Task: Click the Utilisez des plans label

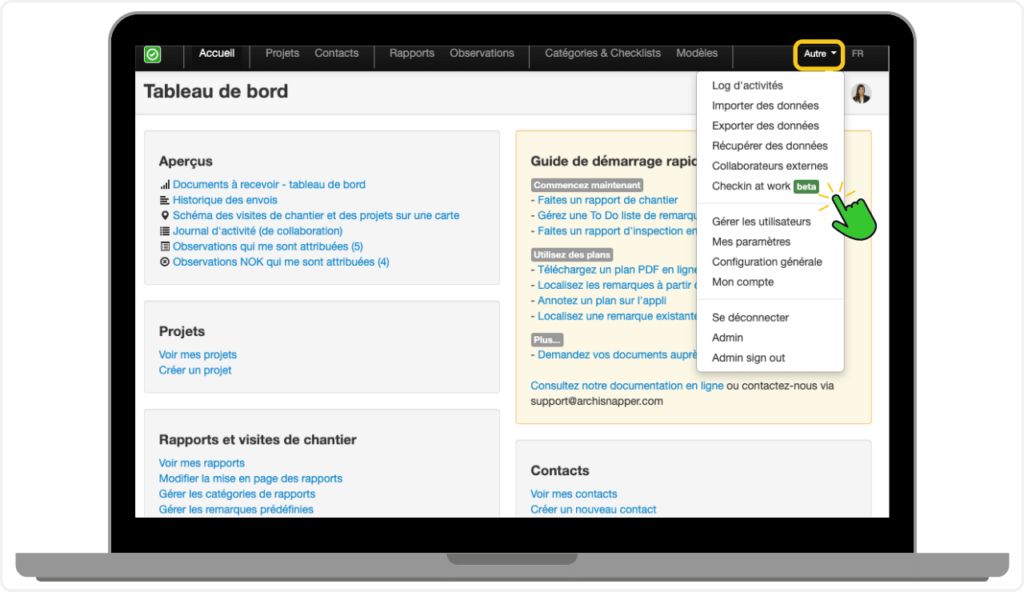Action: pos(571,255)
